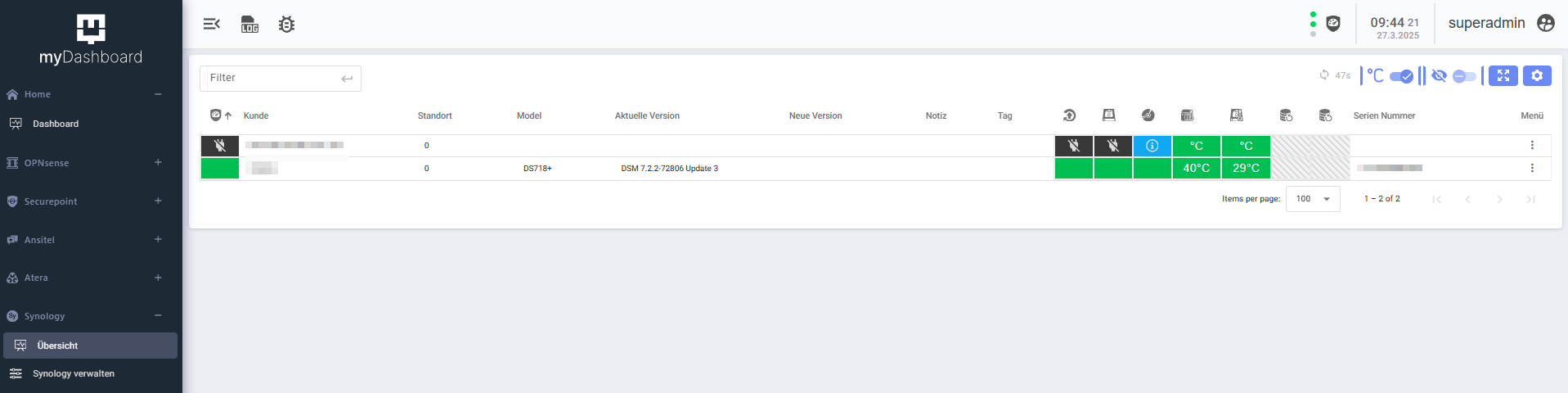This screenshot has height=393, width=1568.
Task: Open the LOG file viewer icon
Action: [249, 24]
